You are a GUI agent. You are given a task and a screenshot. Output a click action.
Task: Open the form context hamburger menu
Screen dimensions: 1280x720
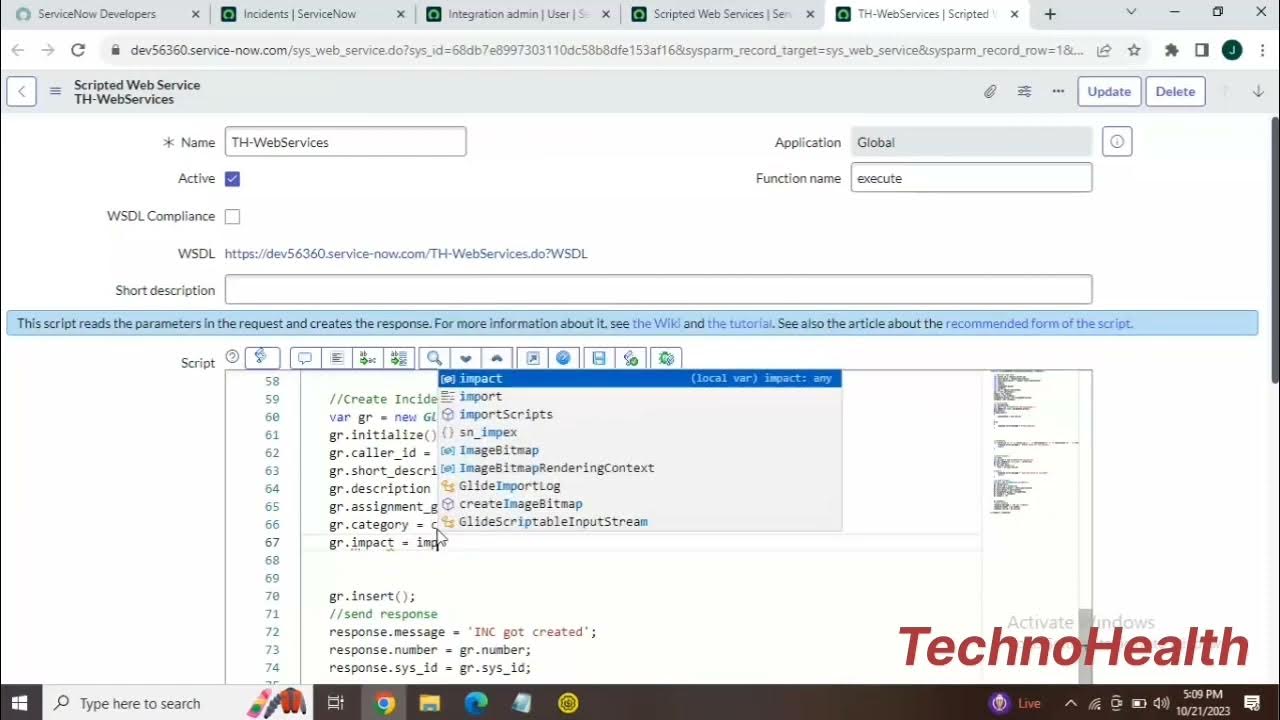(55, 91)
